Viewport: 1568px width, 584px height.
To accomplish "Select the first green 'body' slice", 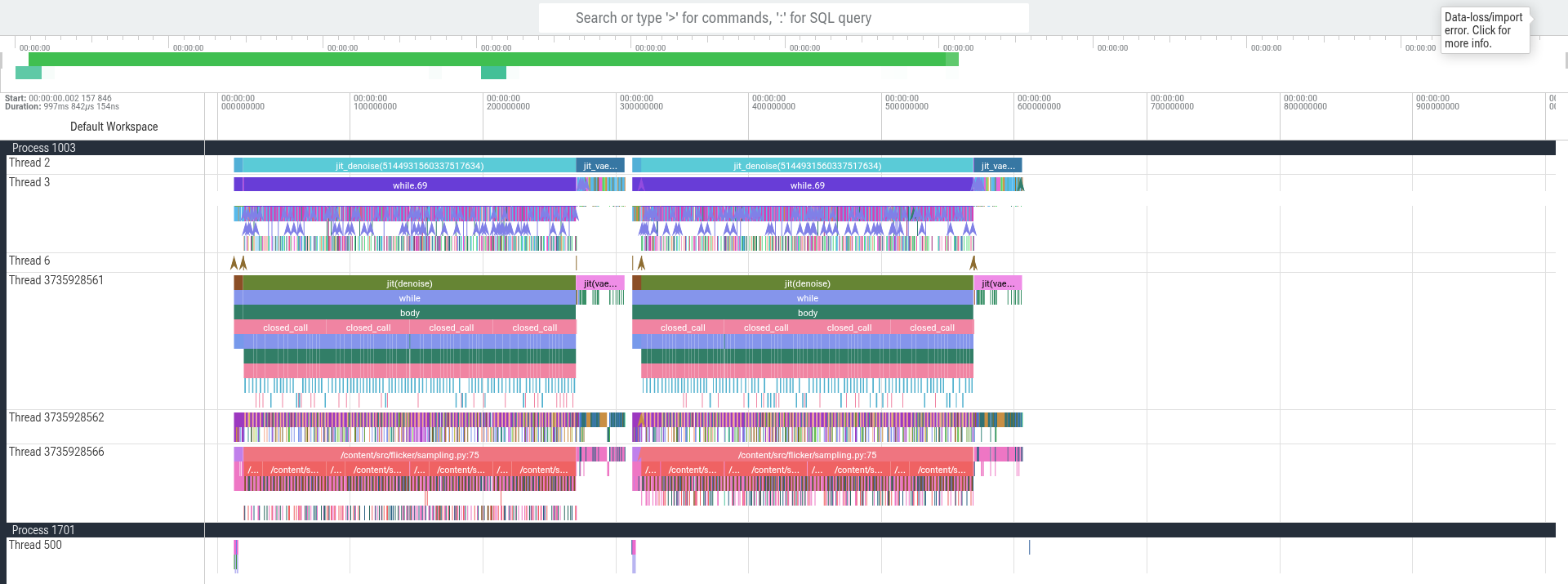I will point(409,313).
